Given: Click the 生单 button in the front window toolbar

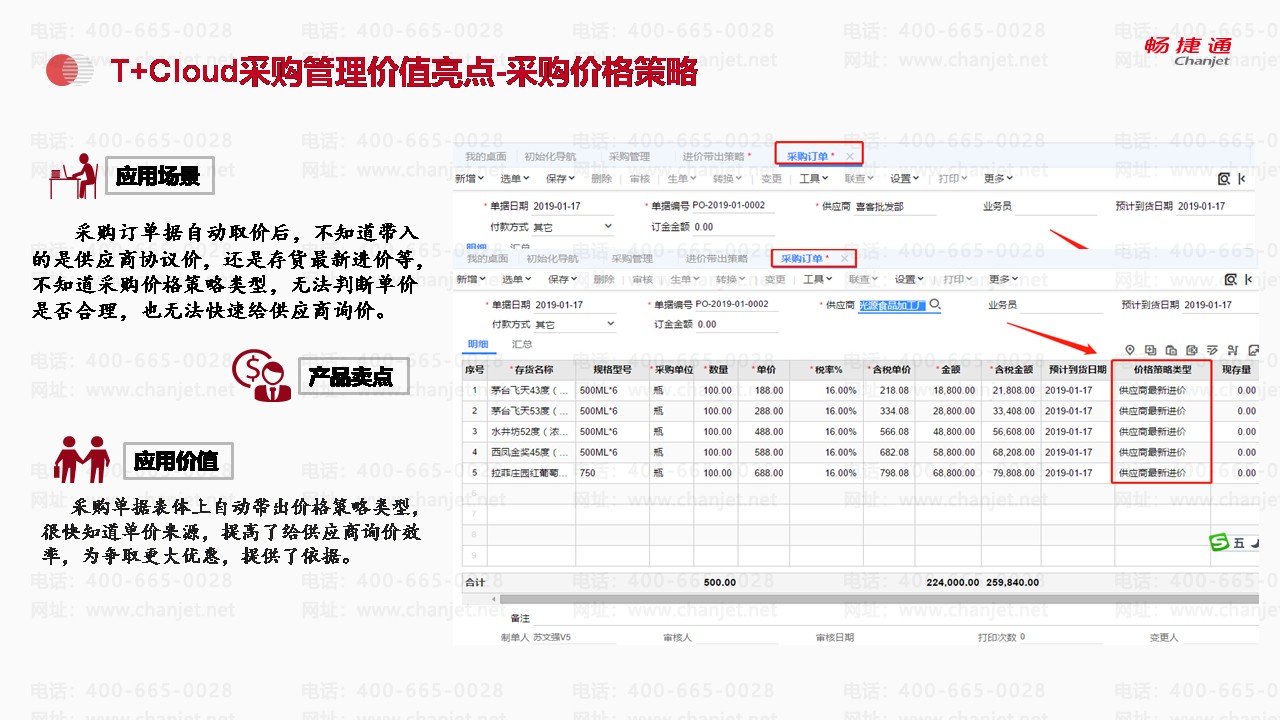Looking at the screenshot, I should [x=683, y=280].
